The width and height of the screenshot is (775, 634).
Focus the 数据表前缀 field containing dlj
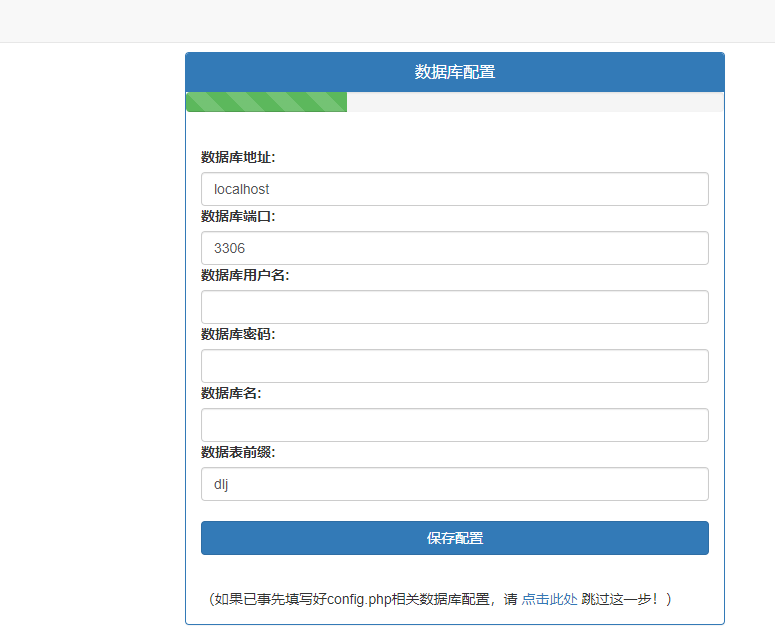[x=455, y=484]
